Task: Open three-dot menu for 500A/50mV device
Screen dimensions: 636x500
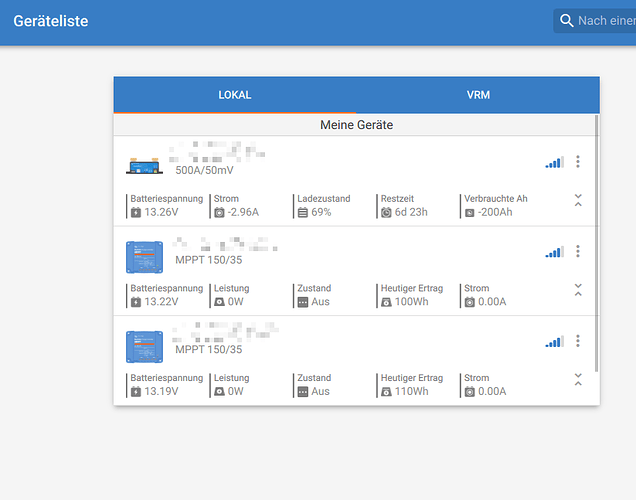Action: 578,162
